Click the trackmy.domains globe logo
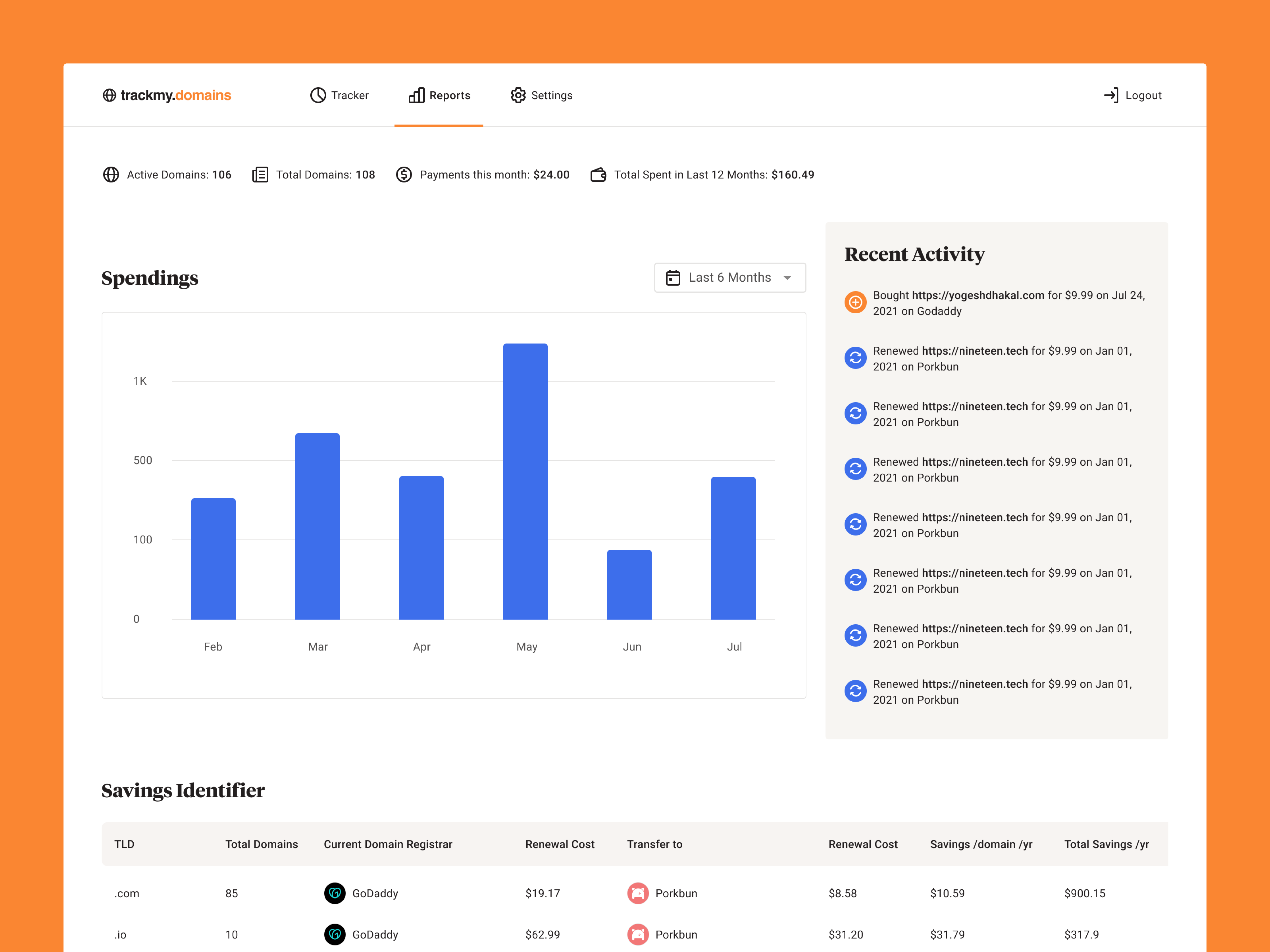1270x952 pixels. 109,95
